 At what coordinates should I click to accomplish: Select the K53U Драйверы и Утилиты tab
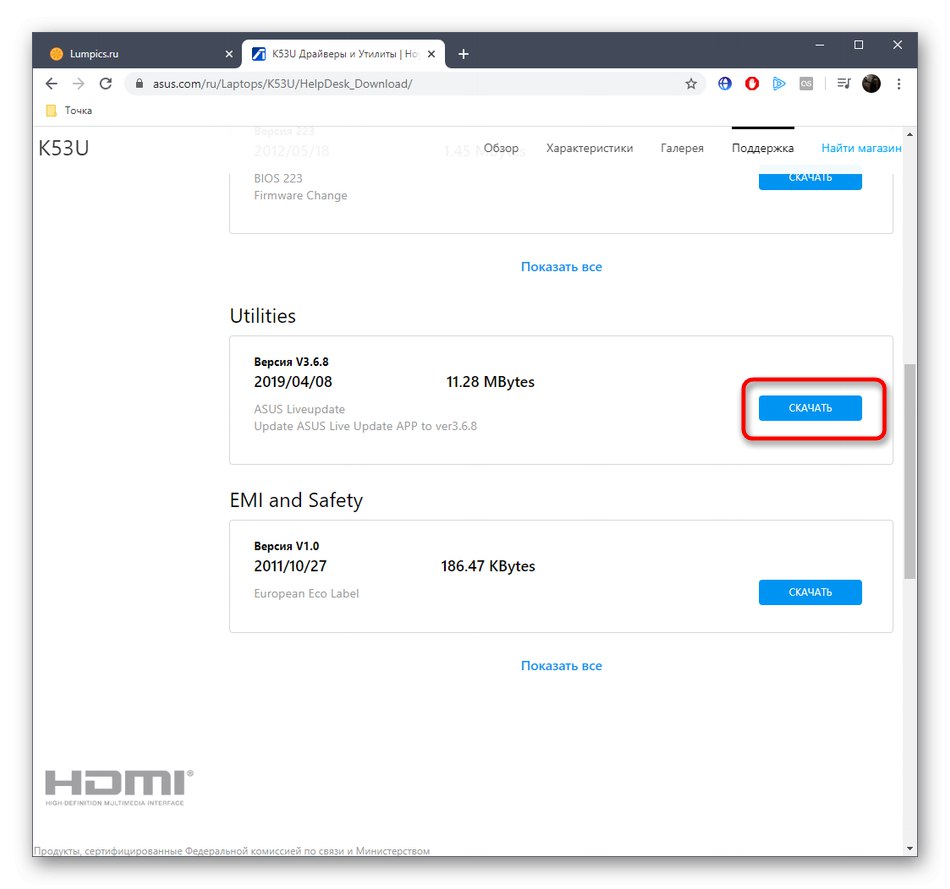[x=344, y=54]
